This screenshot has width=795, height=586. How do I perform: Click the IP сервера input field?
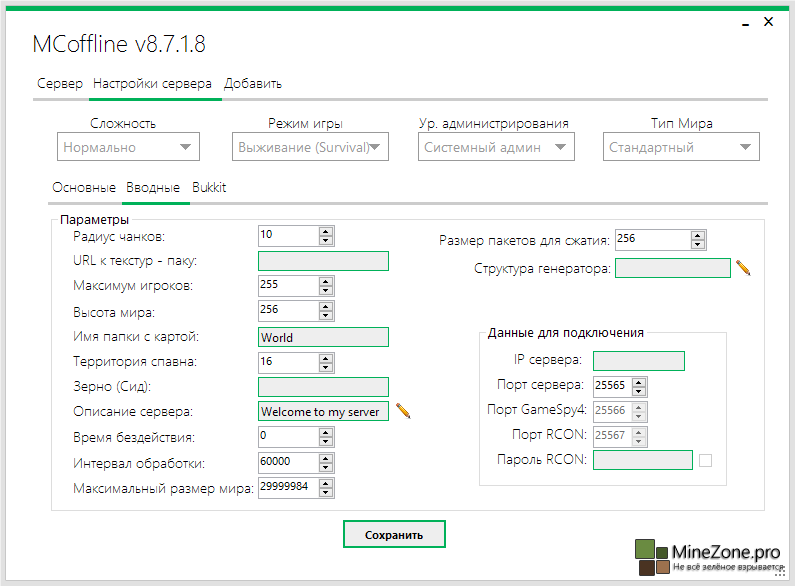pos(638,360)
